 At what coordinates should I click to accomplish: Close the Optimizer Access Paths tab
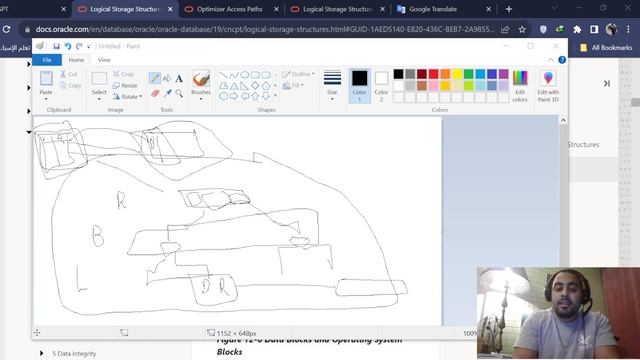pyautogui.click(x=276, y=9)
